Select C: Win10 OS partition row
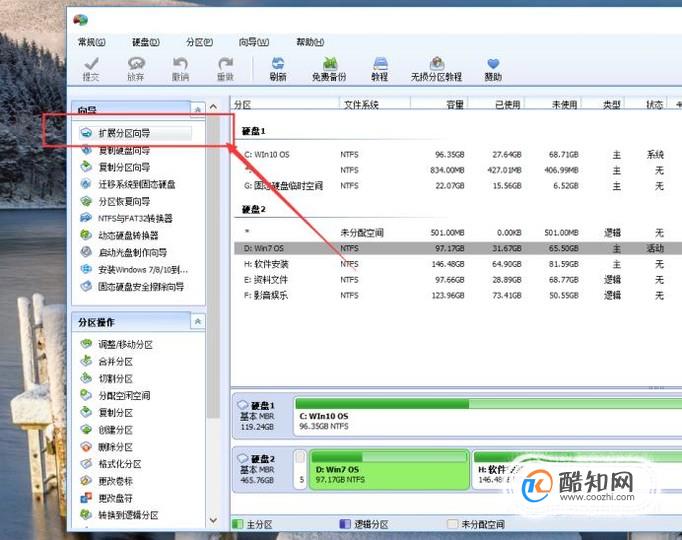 pos(457,154)
